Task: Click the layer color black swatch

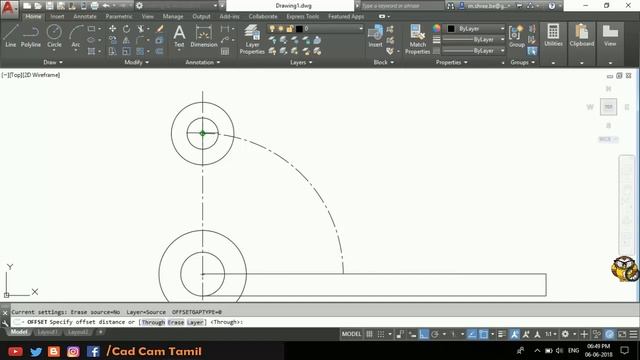Action: point(299,29)
